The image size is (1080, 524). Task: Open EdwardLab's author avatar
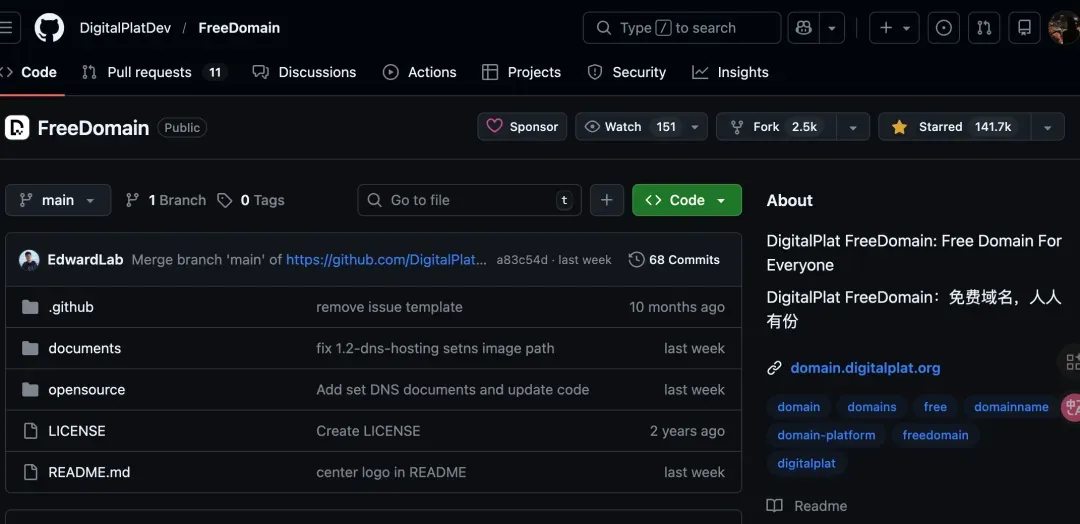pyautogui.click(x=29, y=260)
